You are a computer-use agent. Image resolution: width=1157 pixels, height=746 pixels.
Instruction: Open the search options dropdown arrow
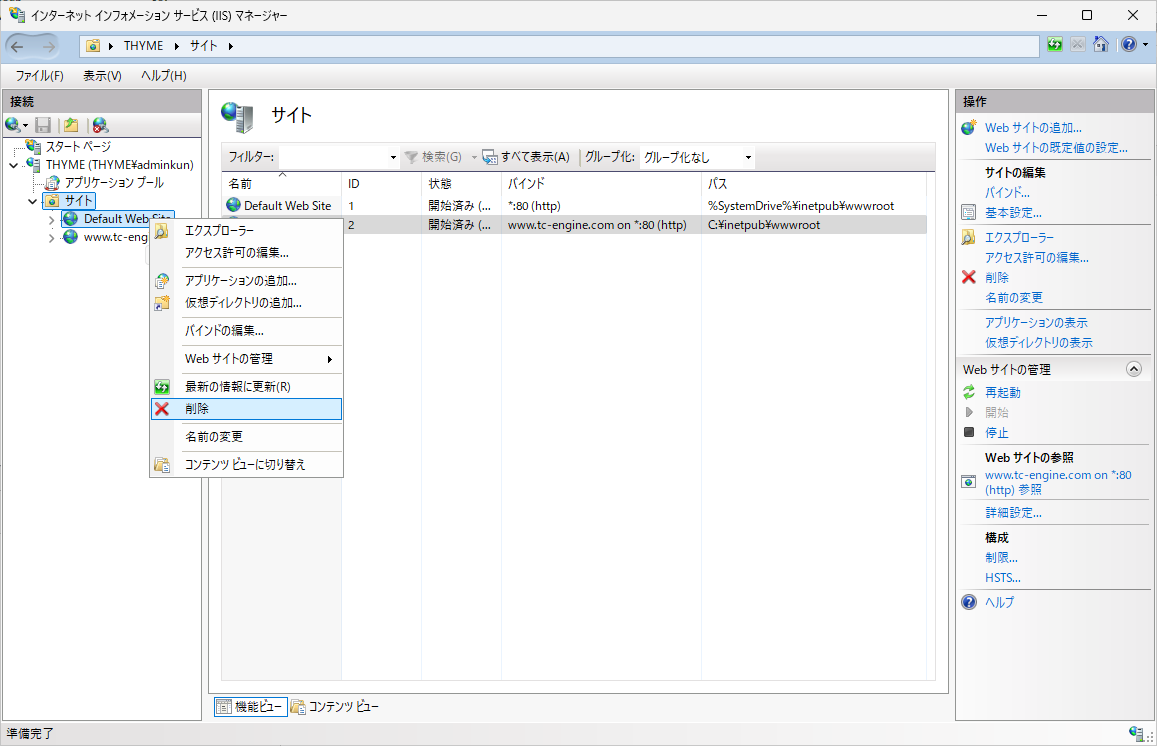tap(474, 157)
